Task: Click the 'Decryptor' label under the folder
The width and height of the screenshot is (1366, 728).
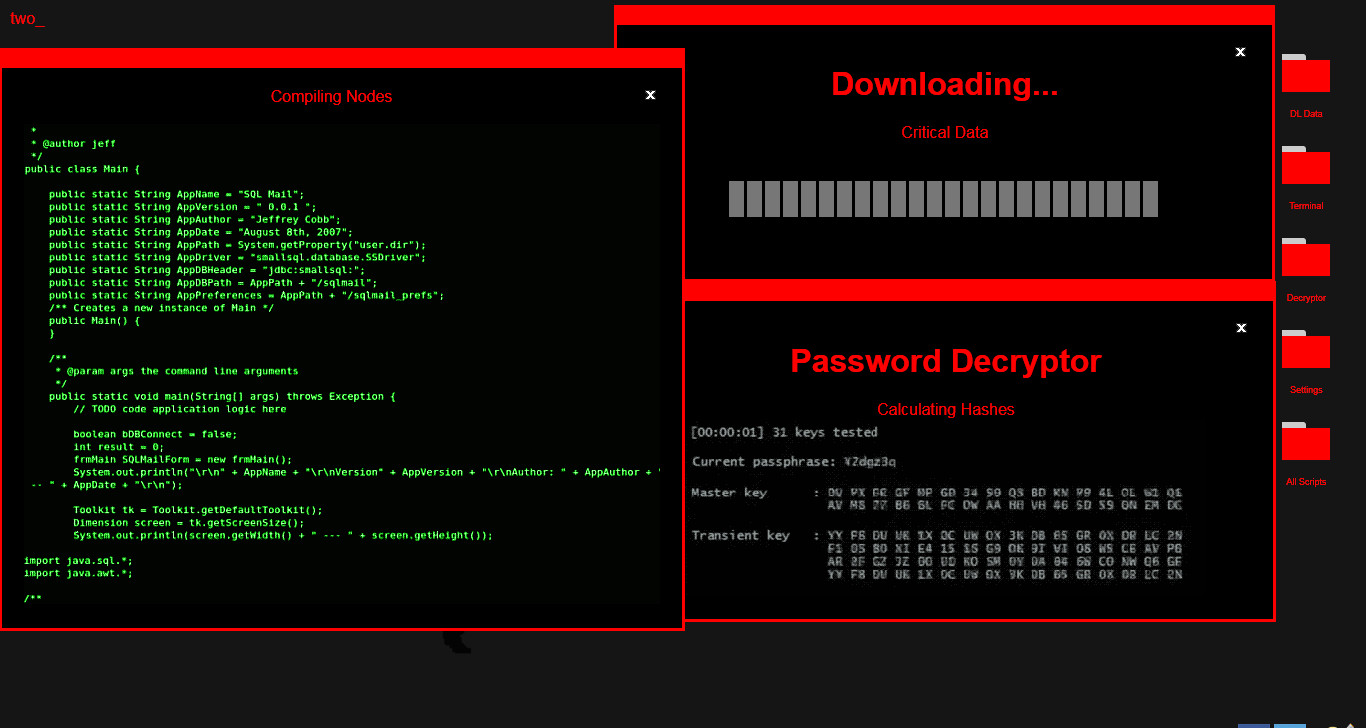Action: click(1306, 298)
